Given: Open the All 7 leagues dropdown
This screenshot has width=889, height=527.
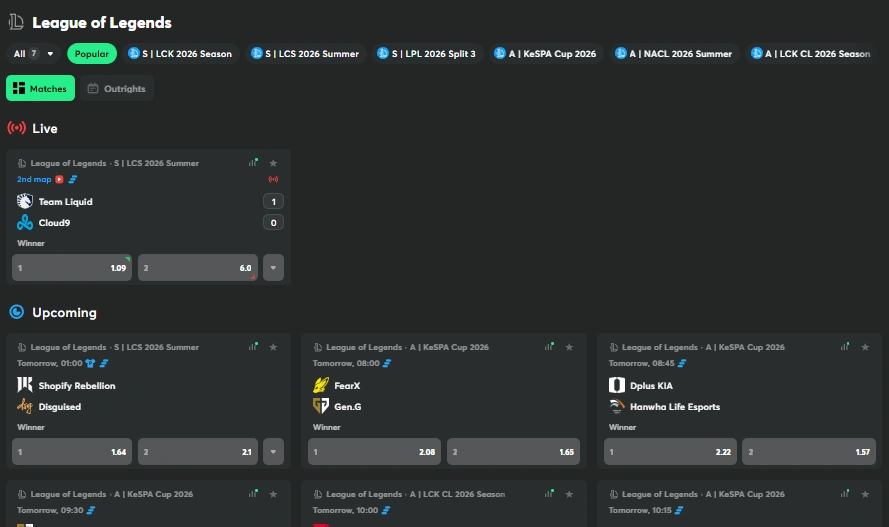Looking at the screenshot, I should click(33, 54).
